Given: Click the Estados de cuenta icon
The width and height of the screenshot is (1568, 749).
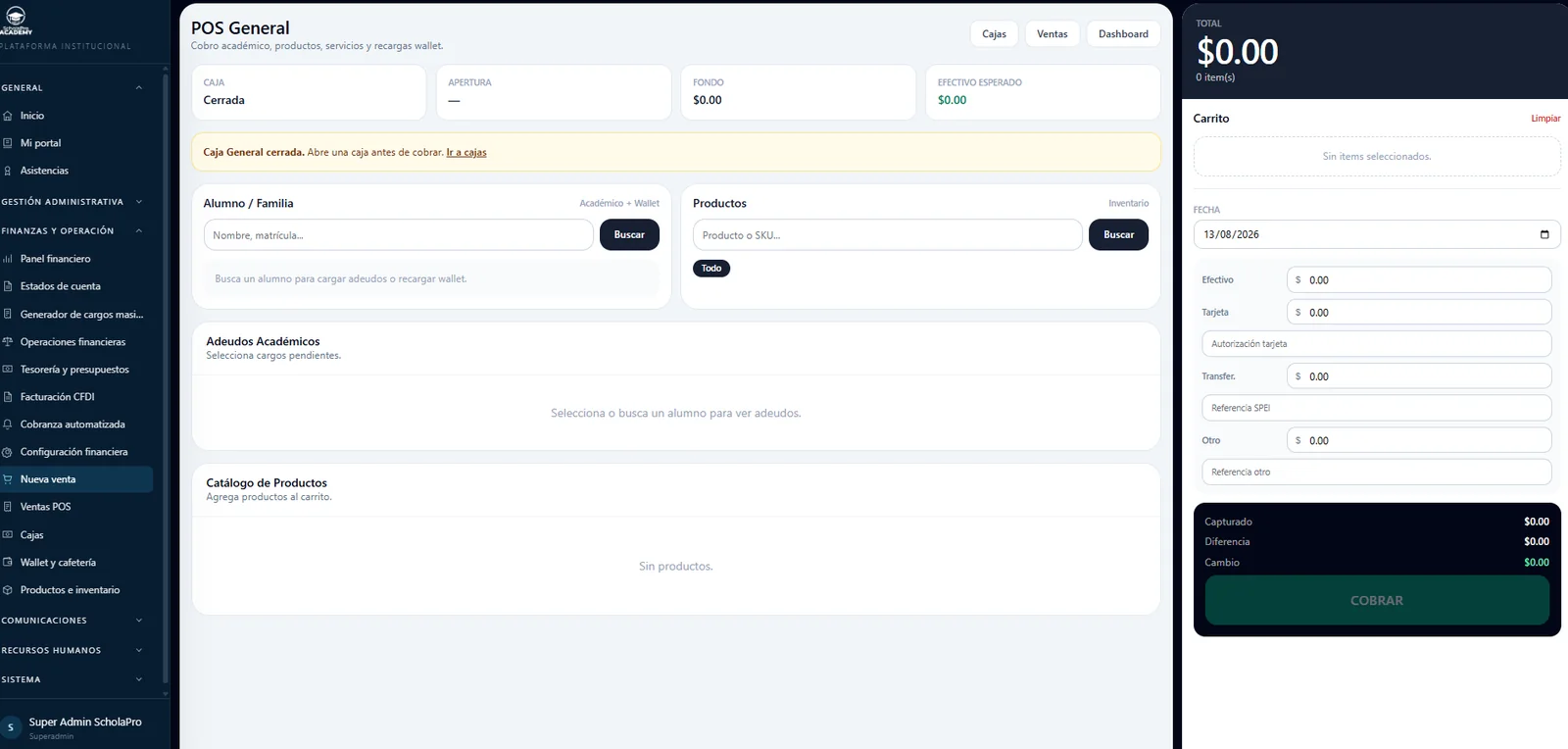Looking at the screenshot, I should click(8, 286).
